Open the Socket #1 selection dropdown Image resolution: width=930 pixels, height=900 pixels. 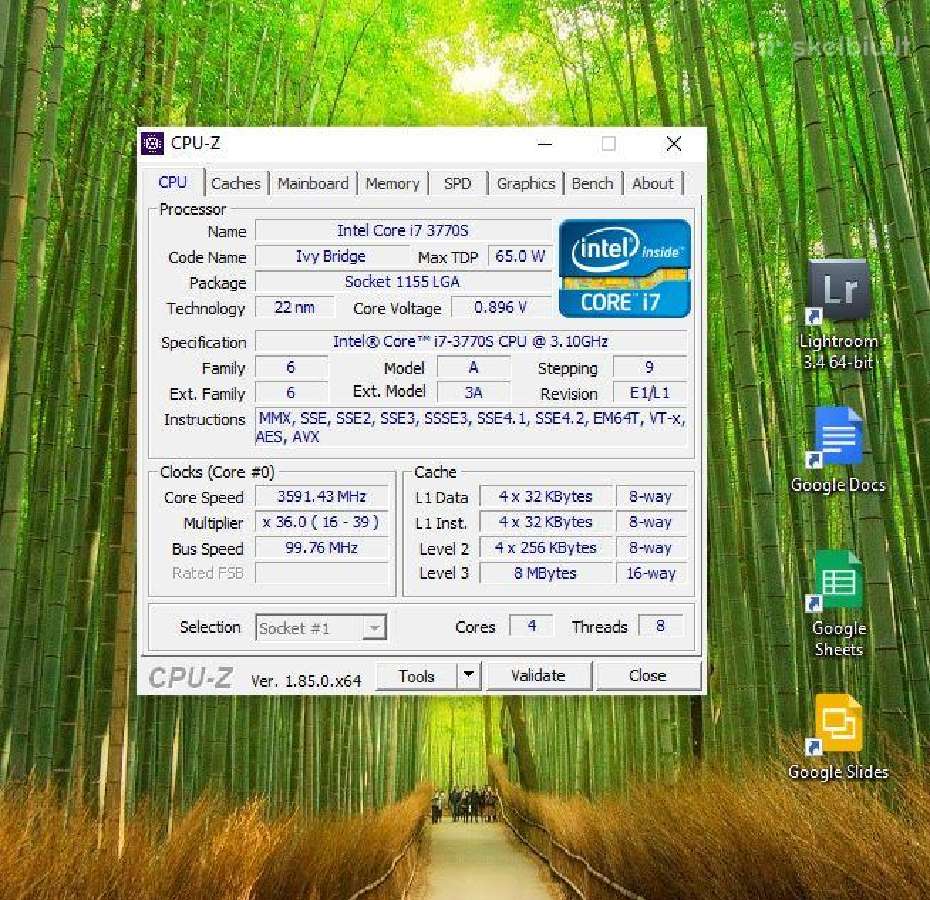point(321,628)
